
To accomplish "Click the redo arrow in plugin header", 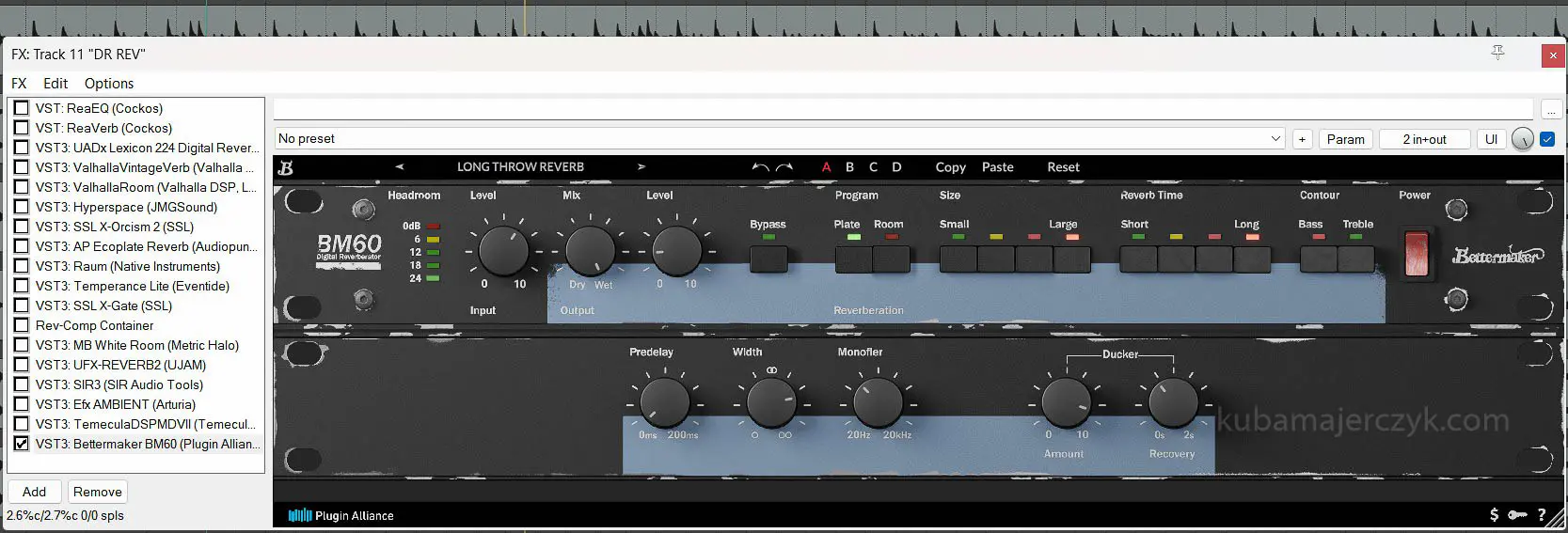I will (x=784, y=167).
